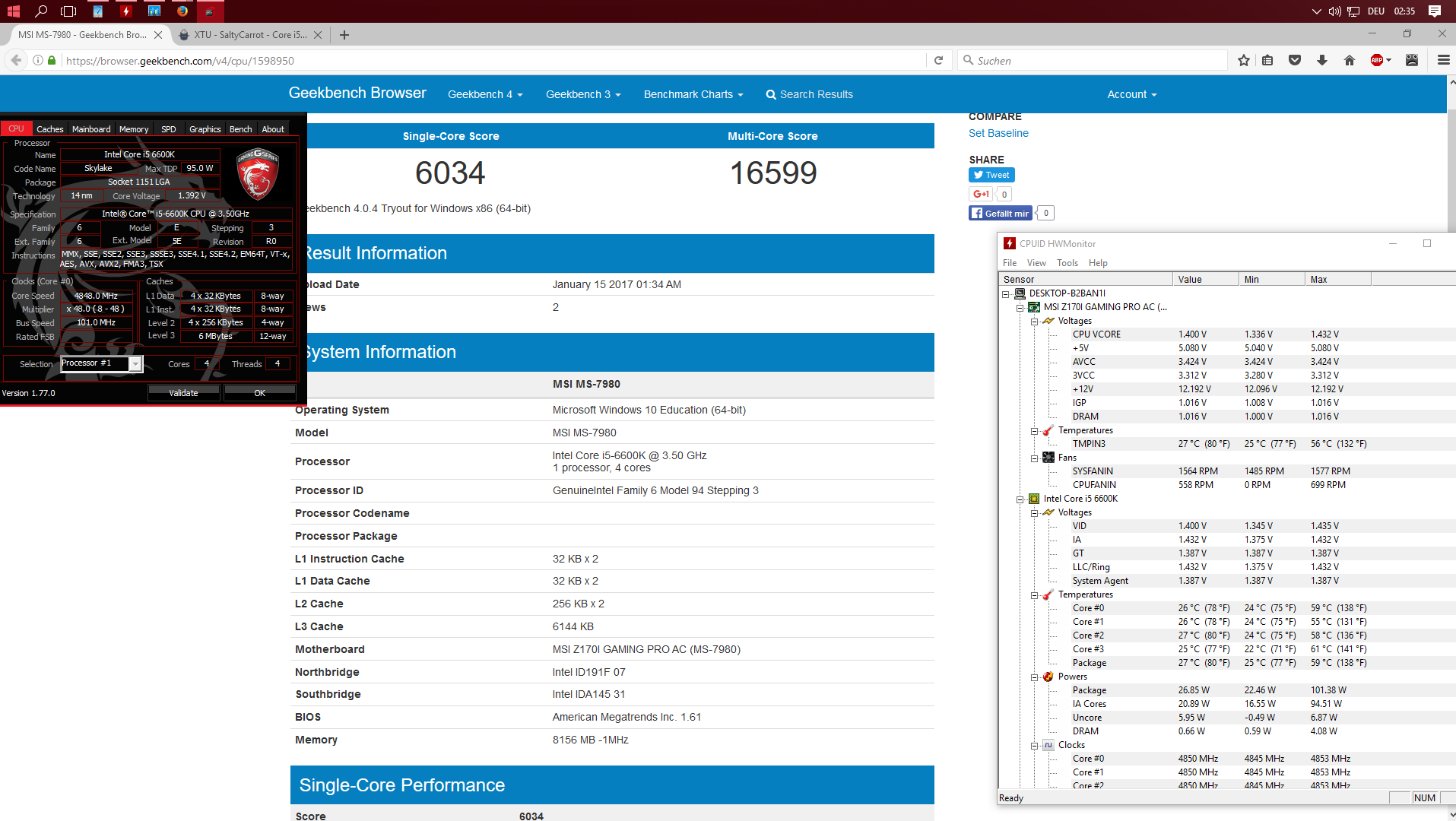
Task: Show hidden system tray icons
Action: point(1317,11)
